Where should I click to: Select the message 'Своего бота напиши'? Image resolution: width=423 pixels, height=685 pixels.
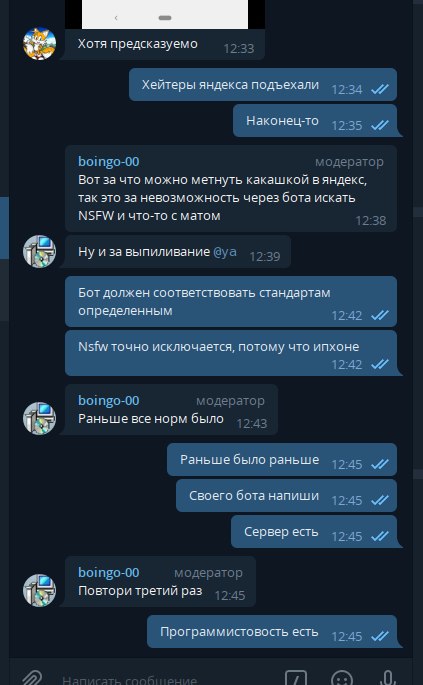point(286,495)
